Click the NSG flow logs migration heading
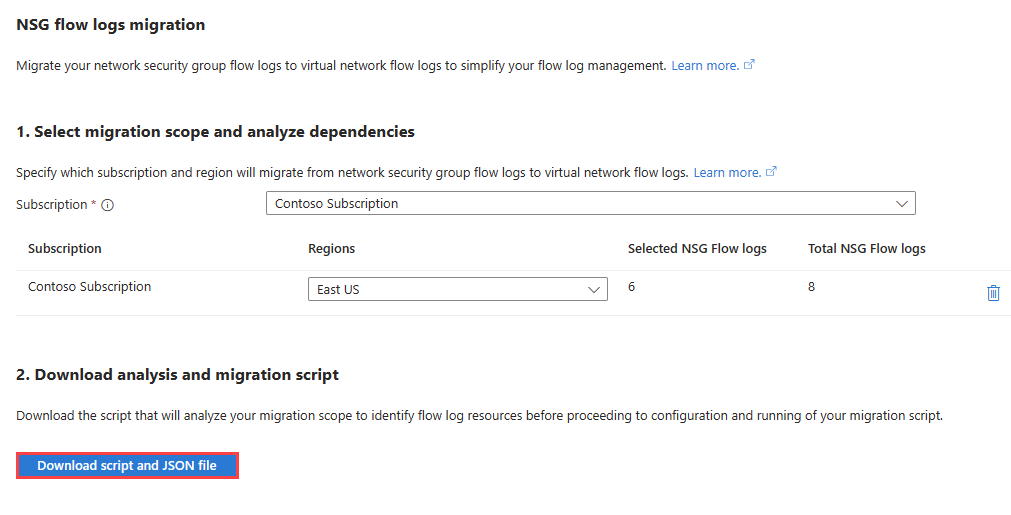This screenshot has height=515, width=1011. tap(110, 24)
